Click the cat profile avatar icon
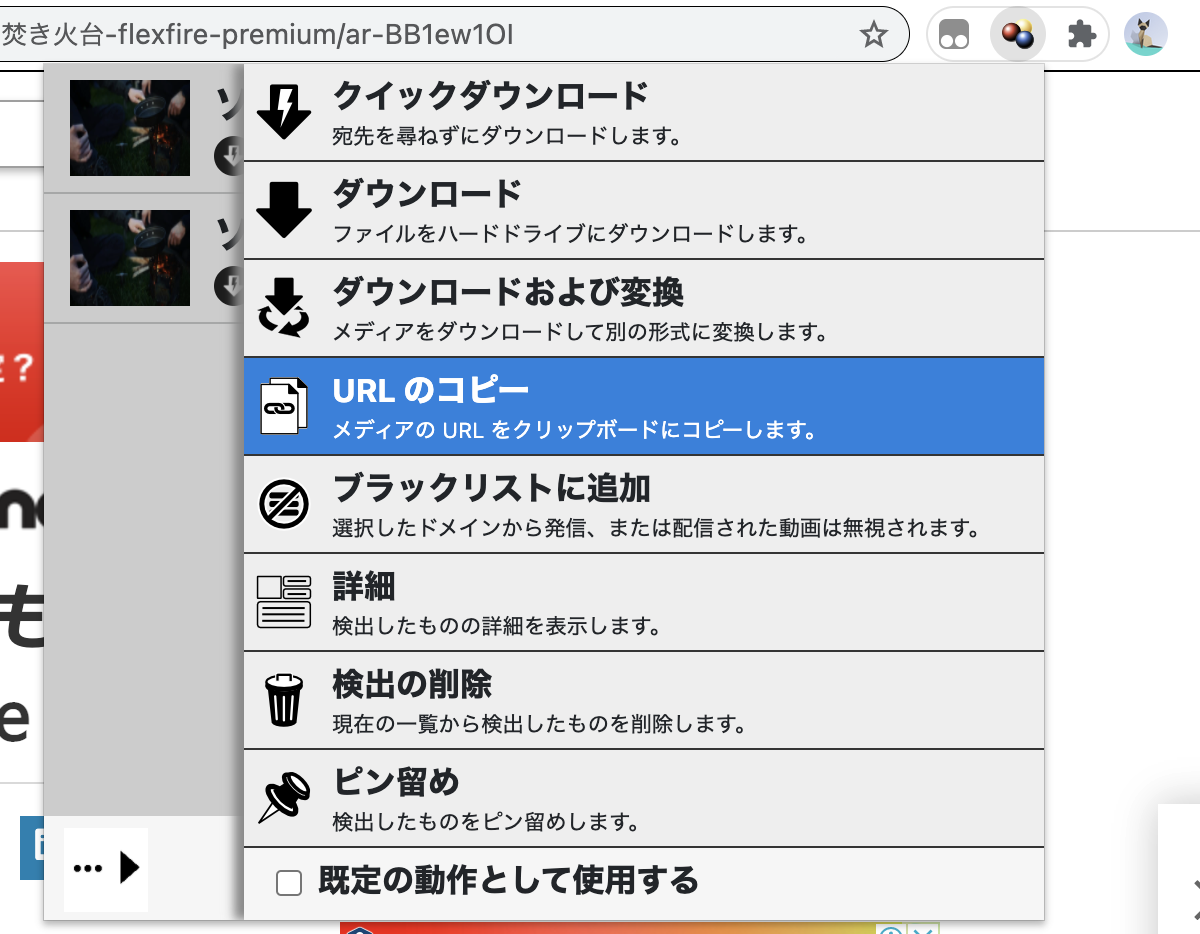 click(1146, 33)
